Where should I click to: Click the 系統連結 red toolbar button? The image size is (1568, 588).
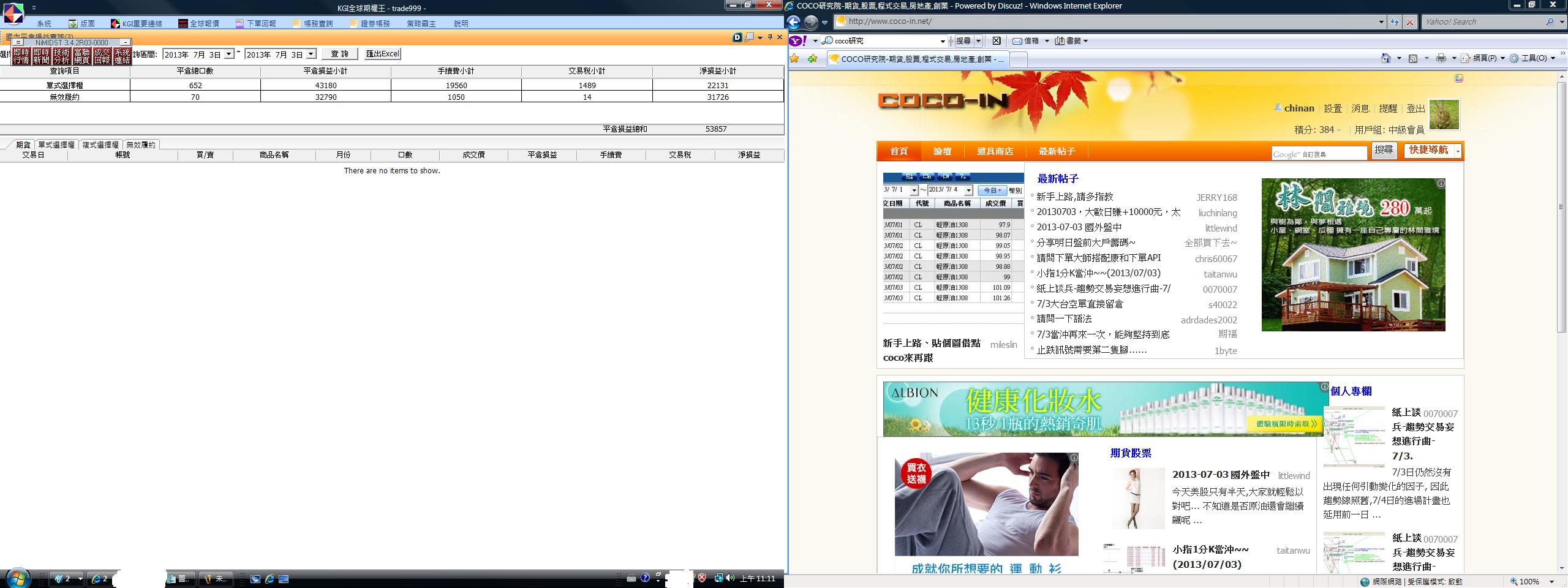123,56
